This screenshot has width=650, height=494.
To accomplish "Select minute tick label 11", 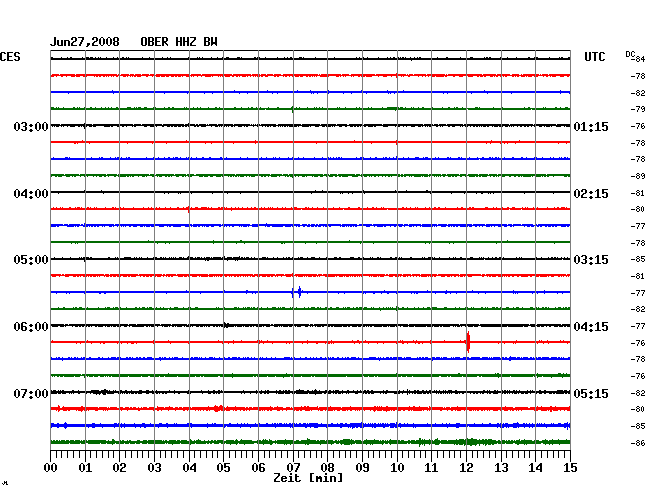I will pos(431,467).
